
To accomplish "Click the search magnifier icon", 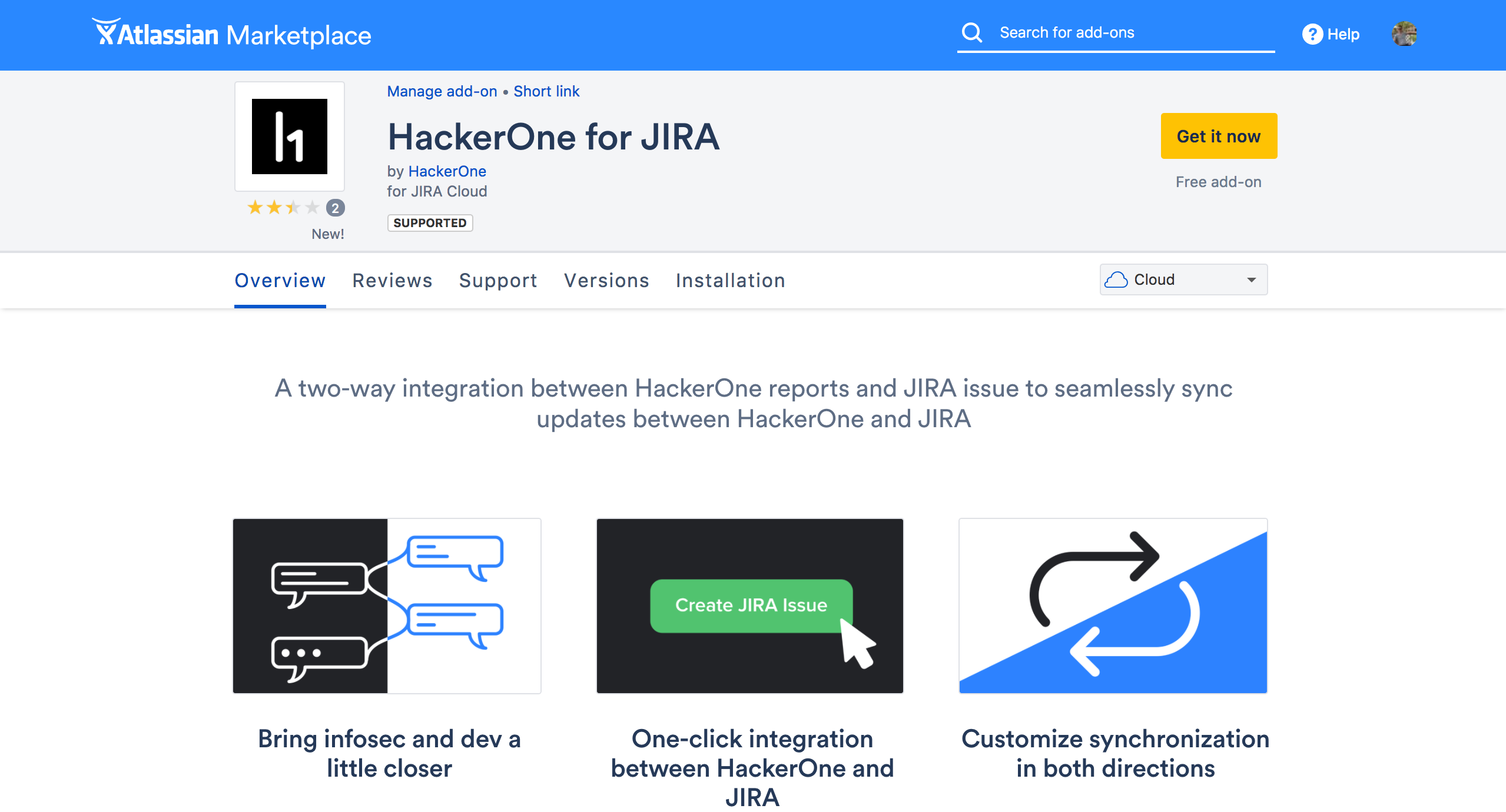I will coord(971,33).
